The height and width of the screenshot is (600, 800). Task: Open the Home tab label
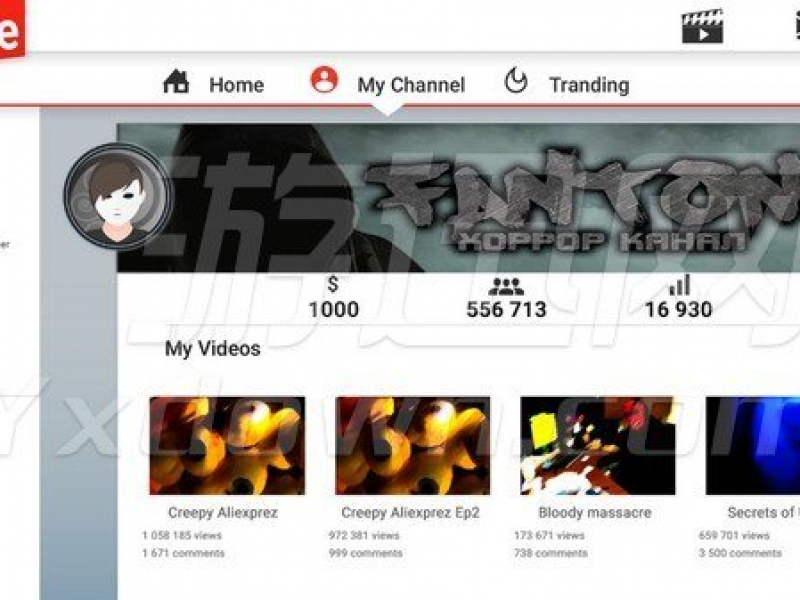(x=237, y=85)
